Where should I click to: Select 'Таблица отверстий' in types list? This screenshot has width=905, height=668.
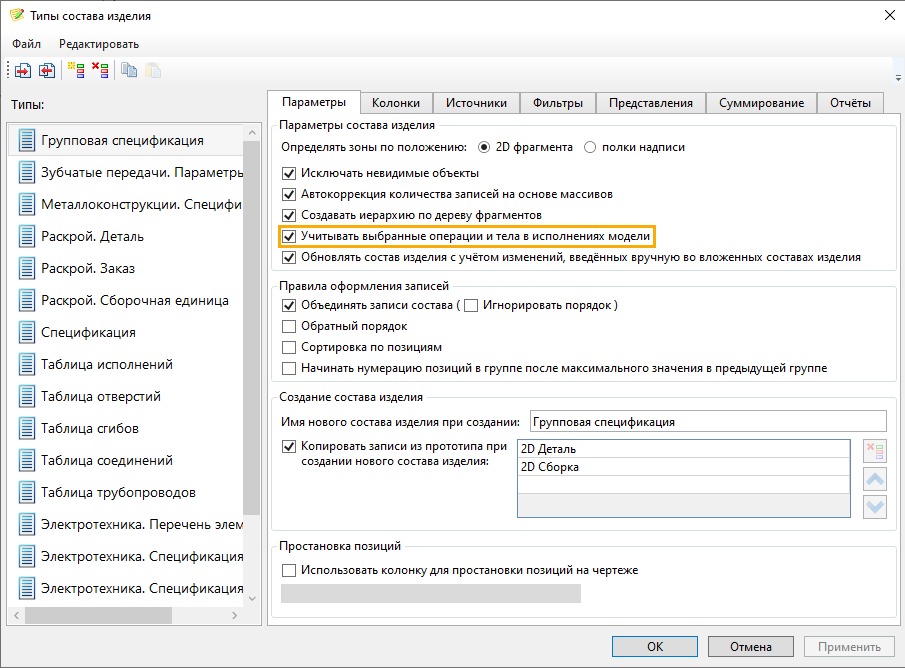click(100, 396)
